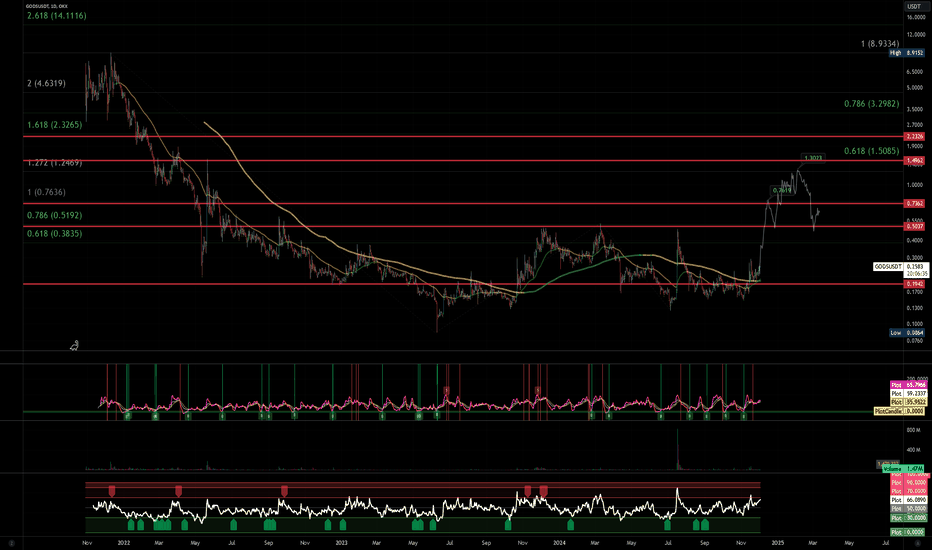The height and width of the screenshot is (550, 932).
Task: Click the grey Plot 50.0000 label
Action: pyautogui.click(x=908, y=509)
